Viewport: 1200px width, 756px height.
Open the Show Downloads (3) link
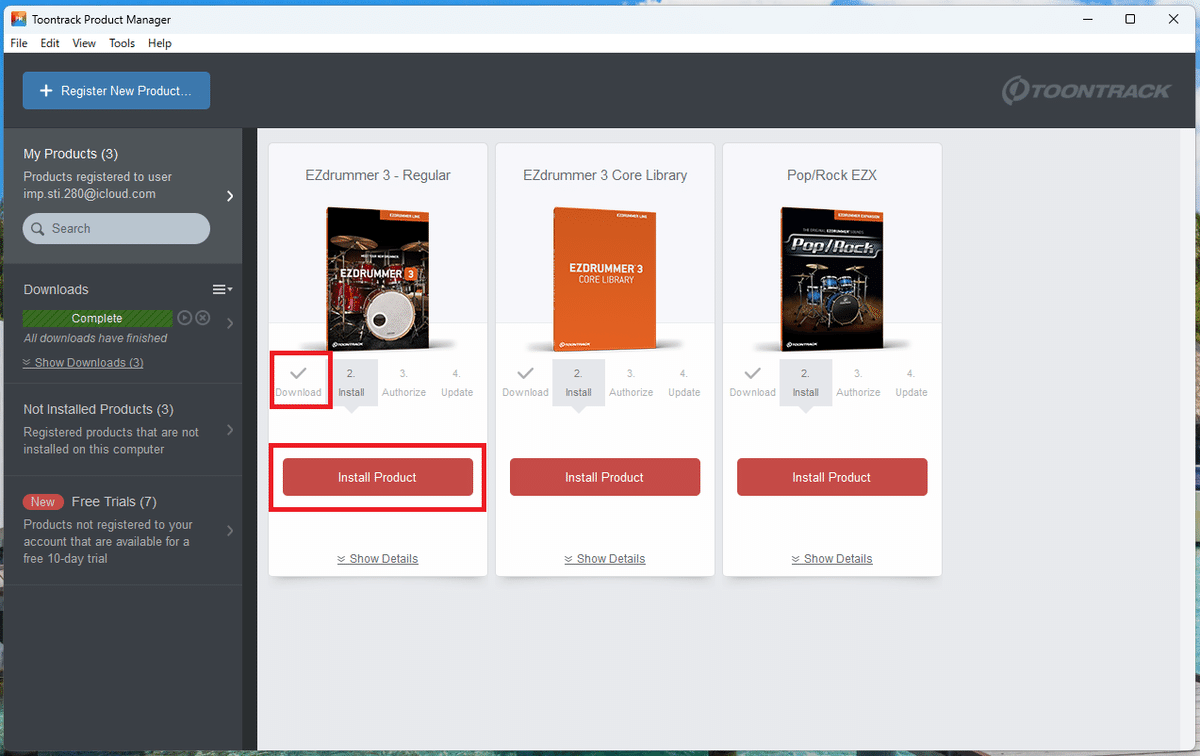coord(83,362)
